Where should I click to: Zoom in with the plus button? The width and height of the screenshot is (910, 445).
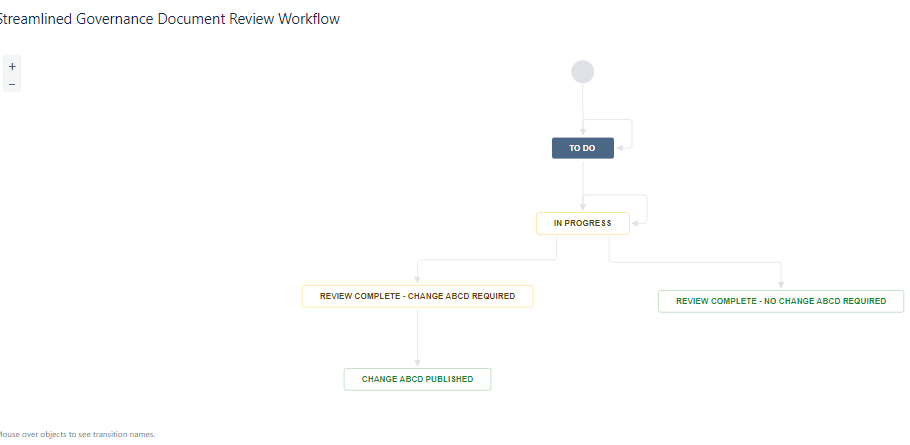pos(12,66)
